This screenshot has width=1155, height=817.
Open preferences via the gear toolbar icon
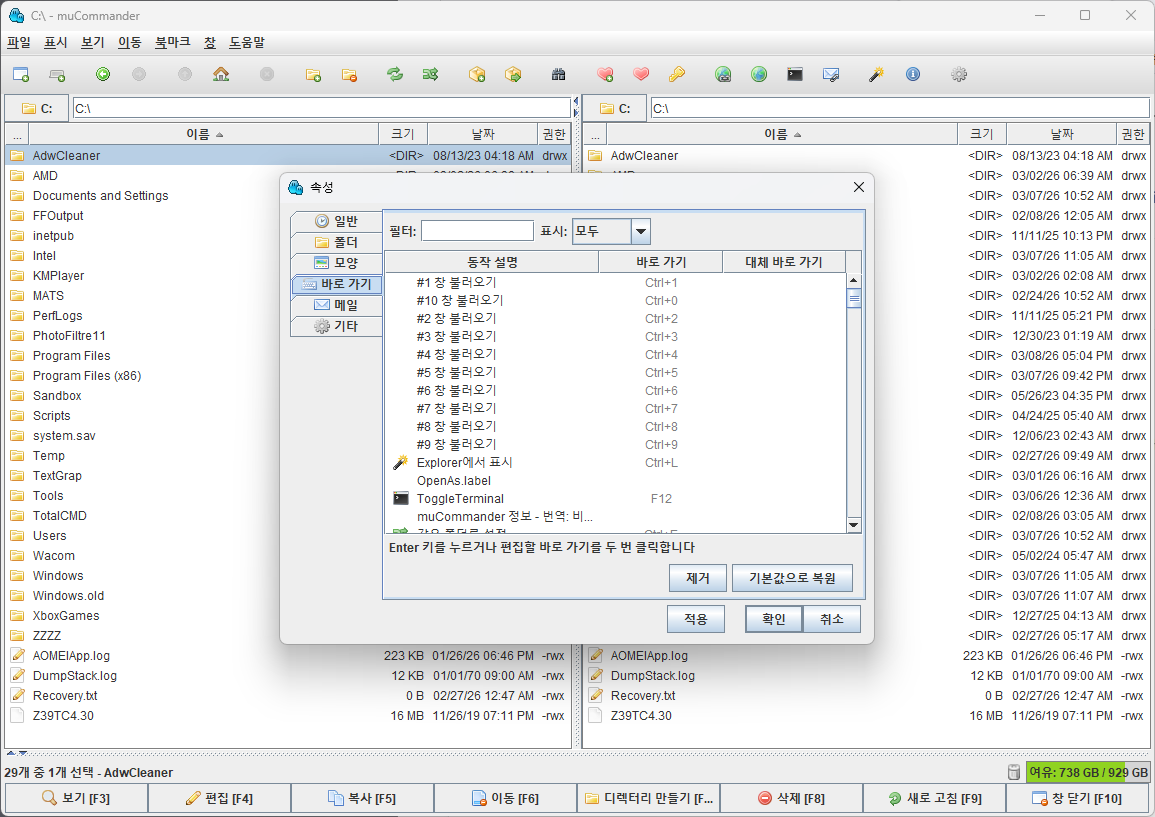coord(959,74)
